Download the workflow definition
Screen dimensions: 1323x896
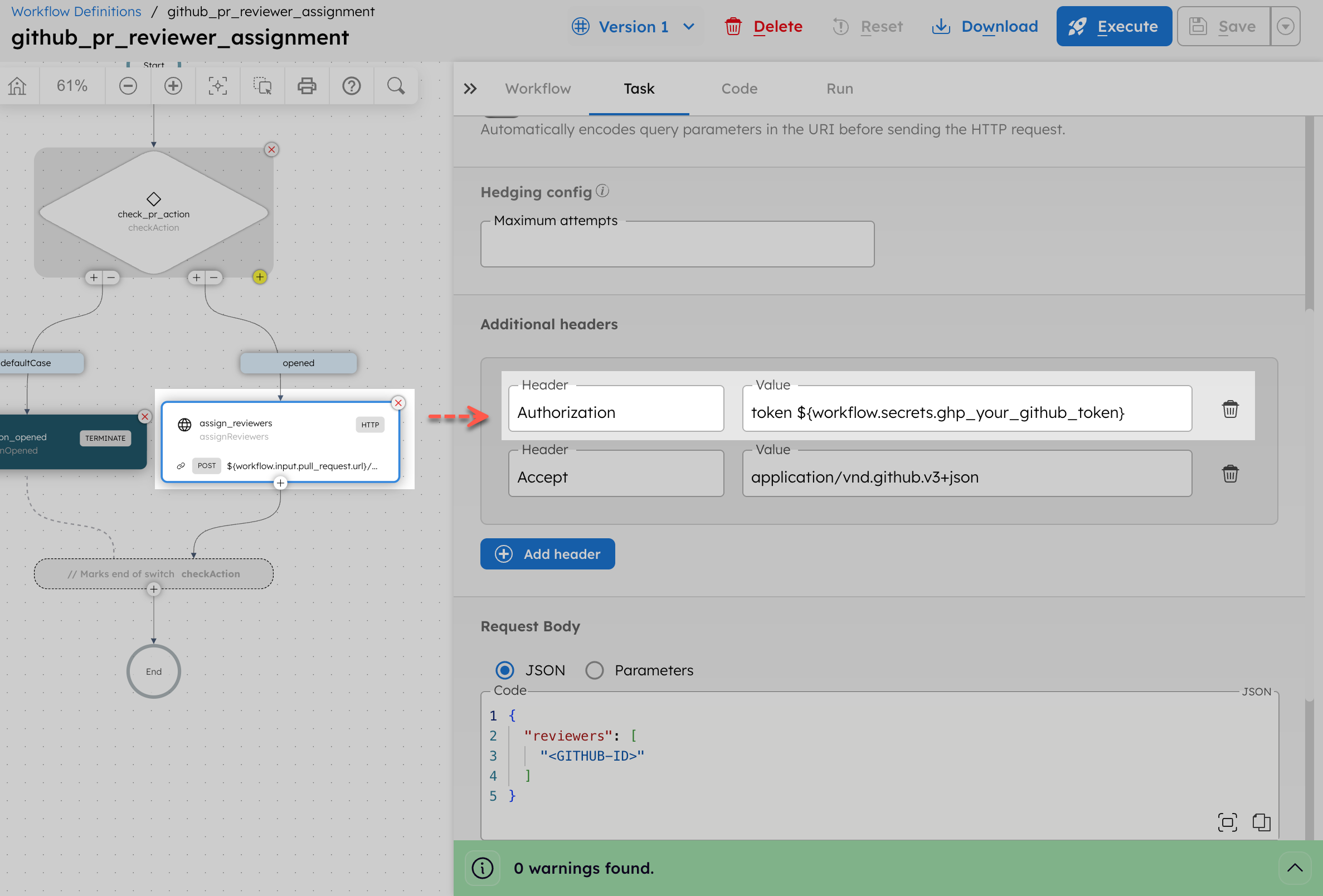985,27
